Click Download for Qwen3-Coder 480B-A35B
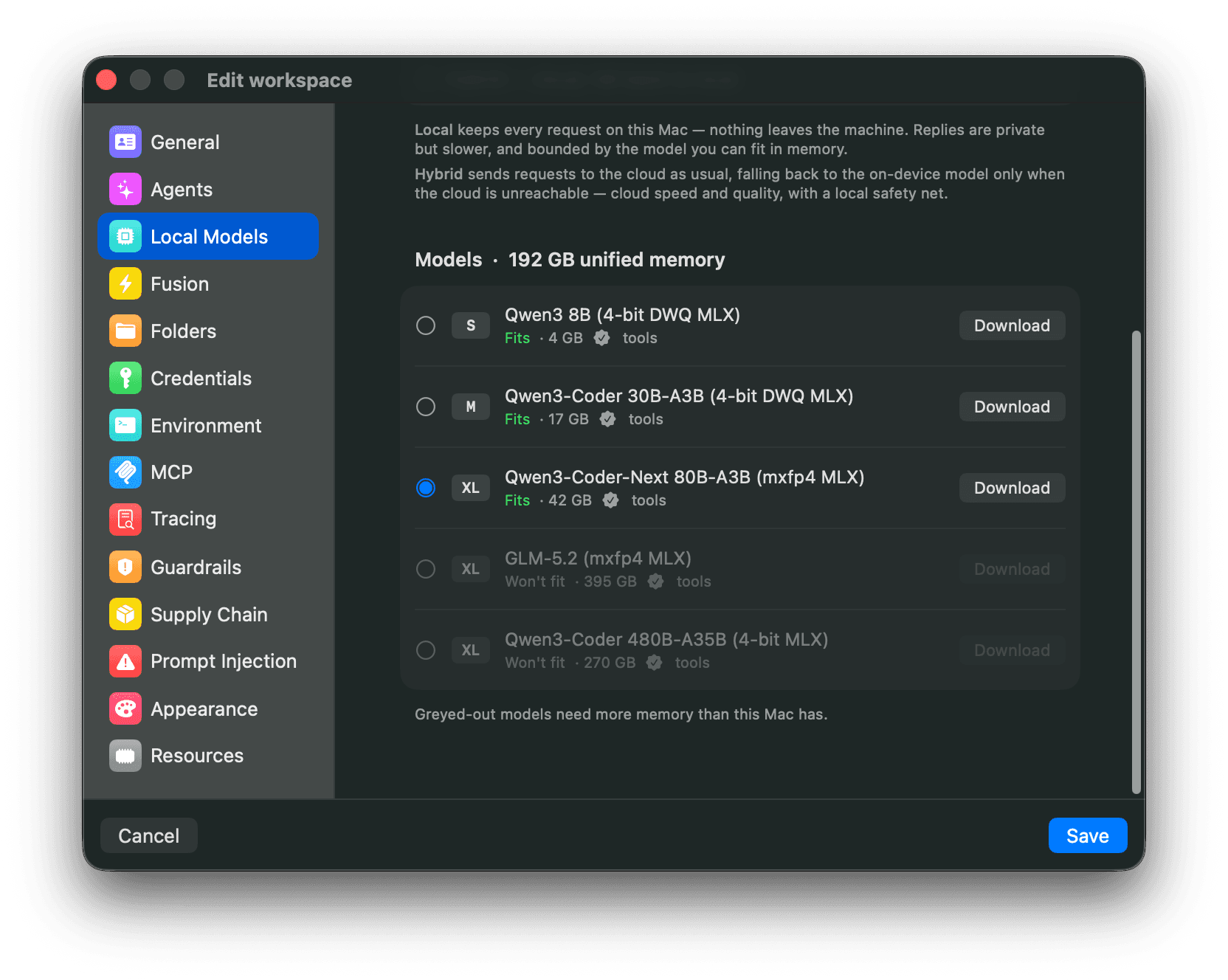 coord(1012,650)
